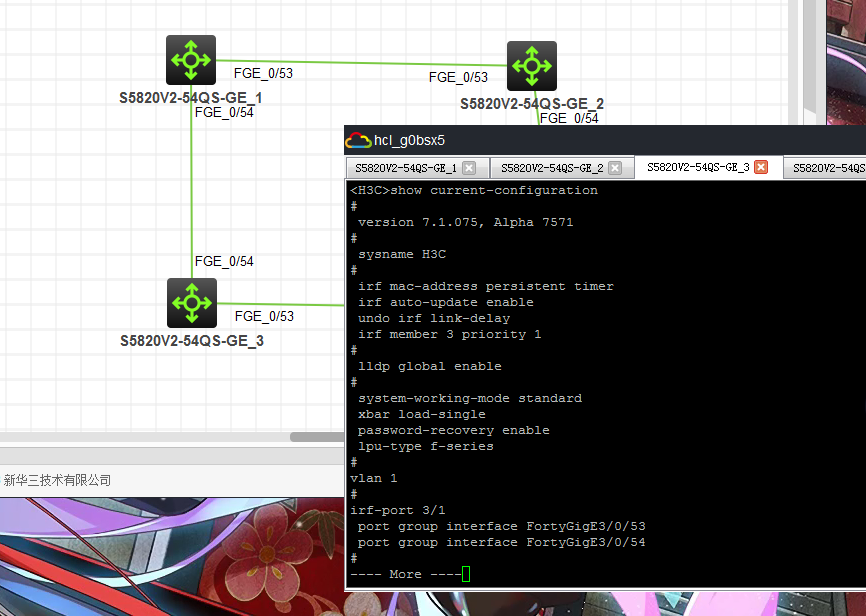The image size is (866, 616).
Task: Click 'lpu-type f-series' line
Action: tap(426, 447)
